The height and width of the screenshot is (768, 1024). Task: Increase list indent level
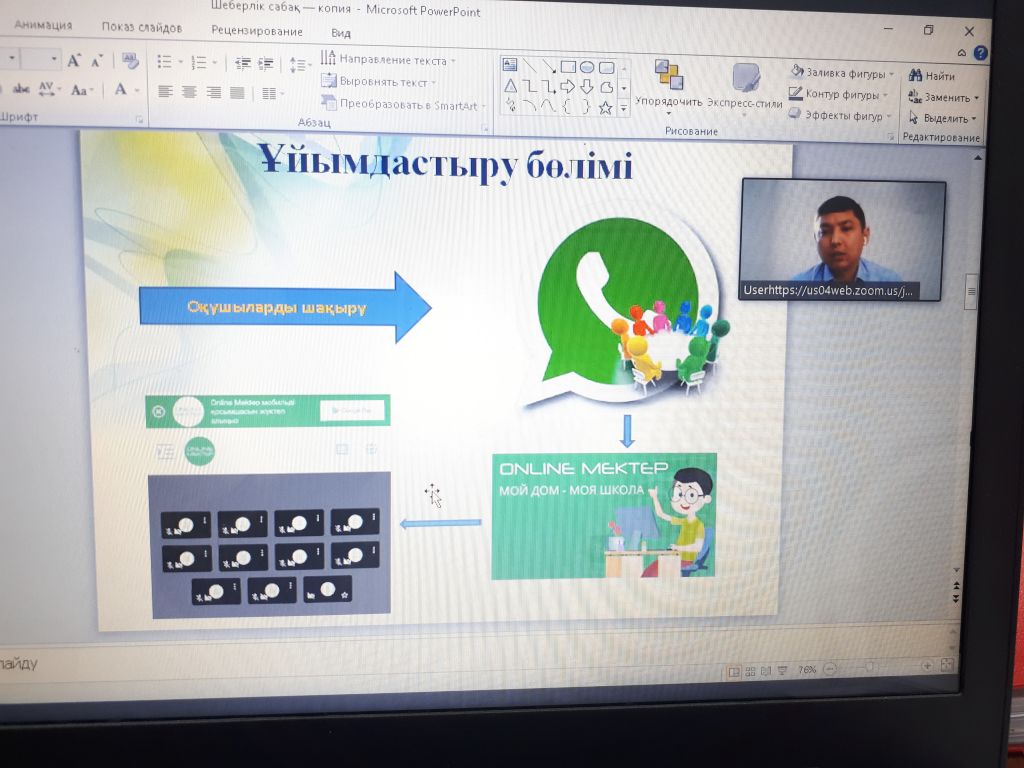(x=266, y=63)
